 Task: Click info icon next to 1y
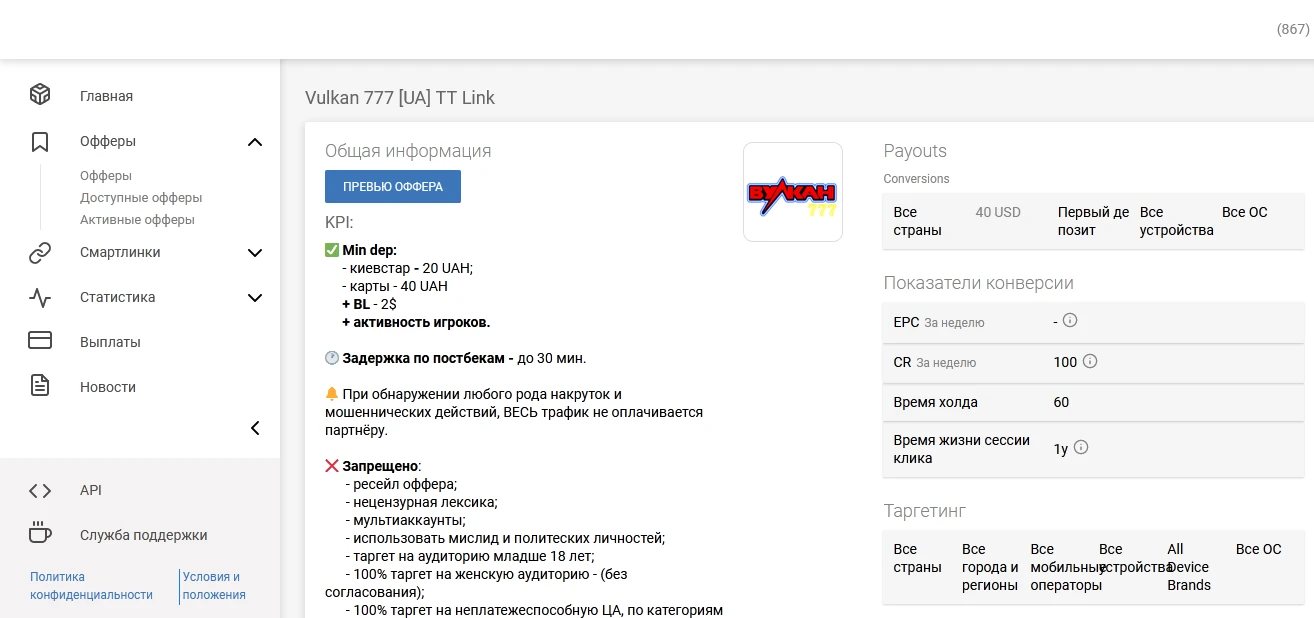[1081, 448]
